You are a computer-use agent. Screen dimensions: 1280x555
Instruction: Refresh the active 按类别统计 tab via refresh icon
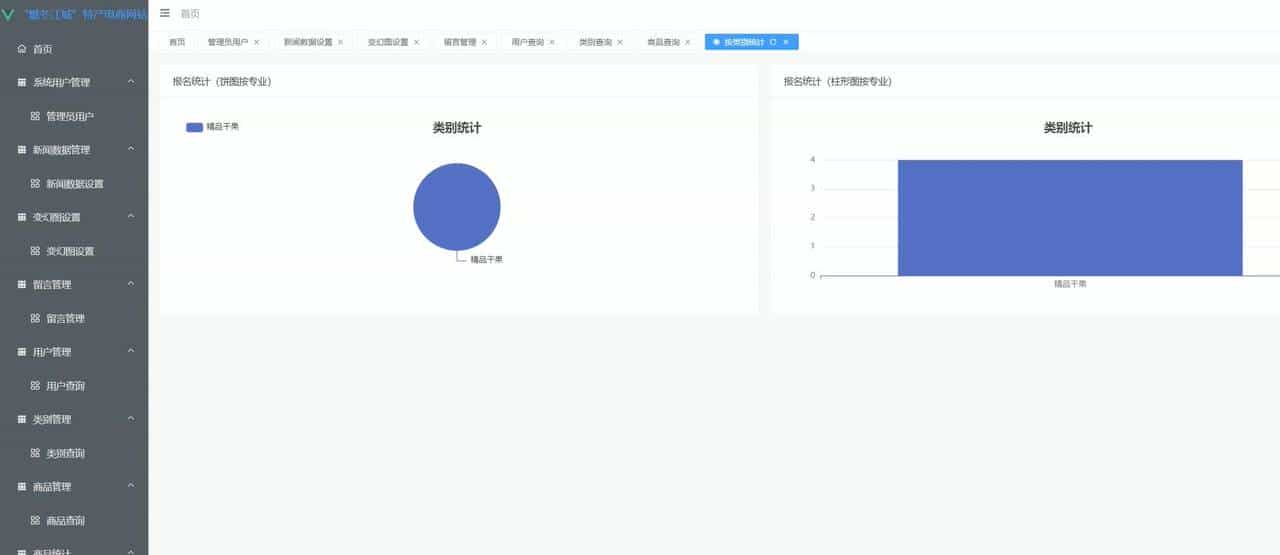[x=773, y=42]
